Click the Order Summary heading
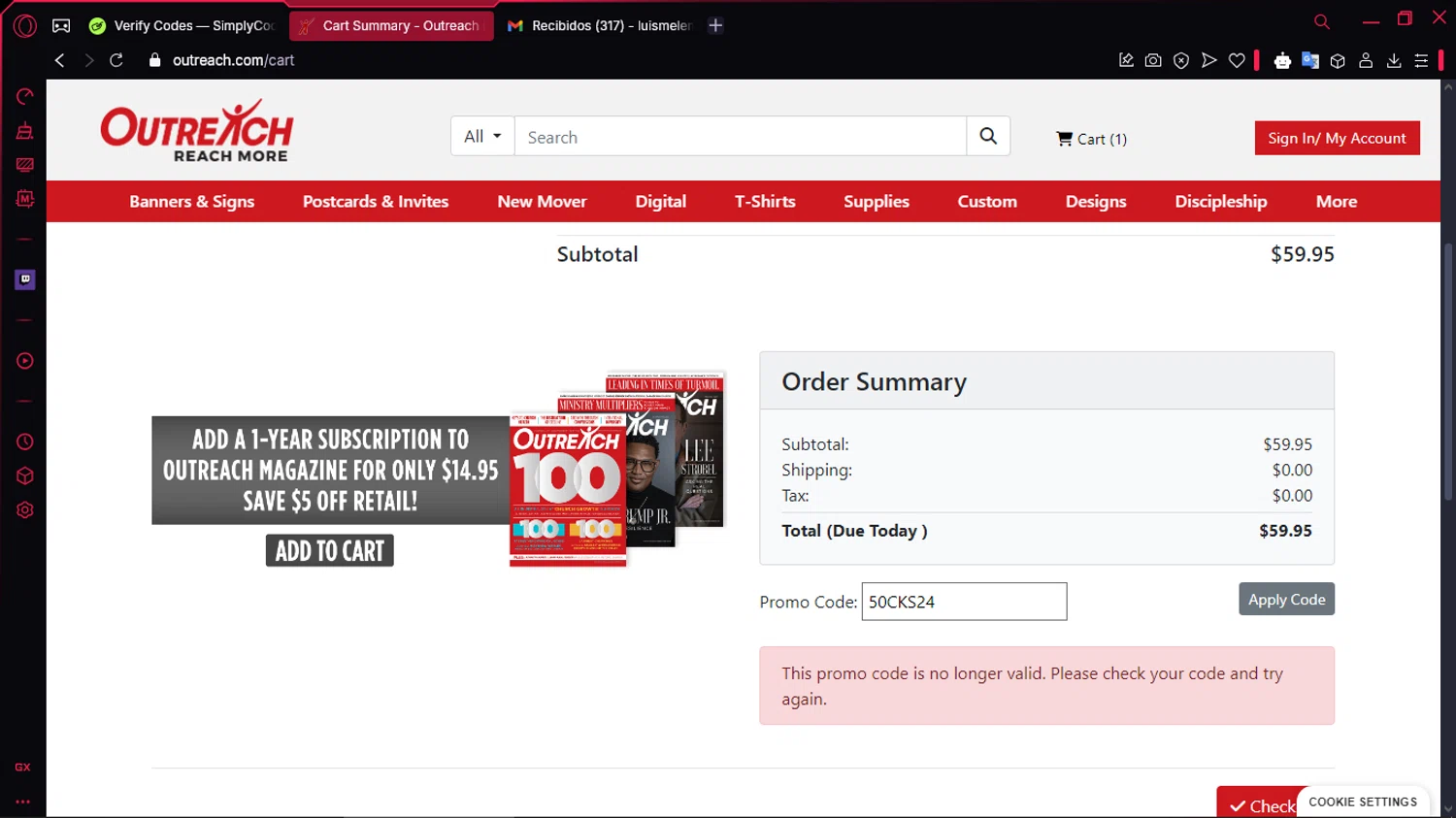Viewport: 1456px width, 818px height. (x=874, y=381)
